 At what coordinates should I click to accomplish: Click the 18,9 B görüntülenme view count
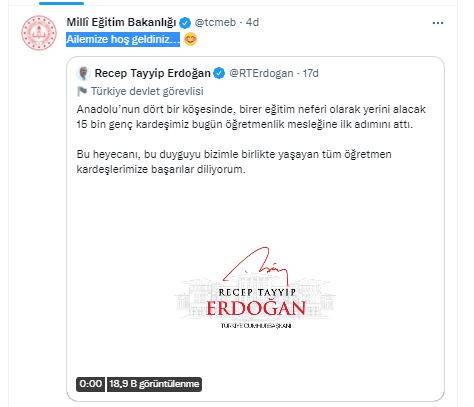154,384
